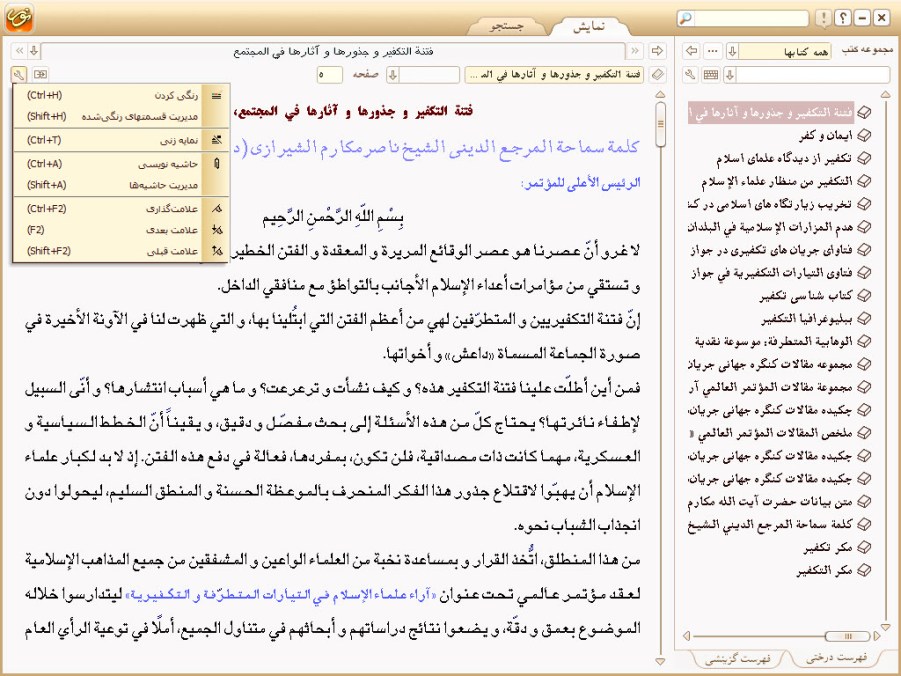
Task: Follow the blue link آراء علماء الإسلام في التيارات المتطرفة
Action: 282,594
